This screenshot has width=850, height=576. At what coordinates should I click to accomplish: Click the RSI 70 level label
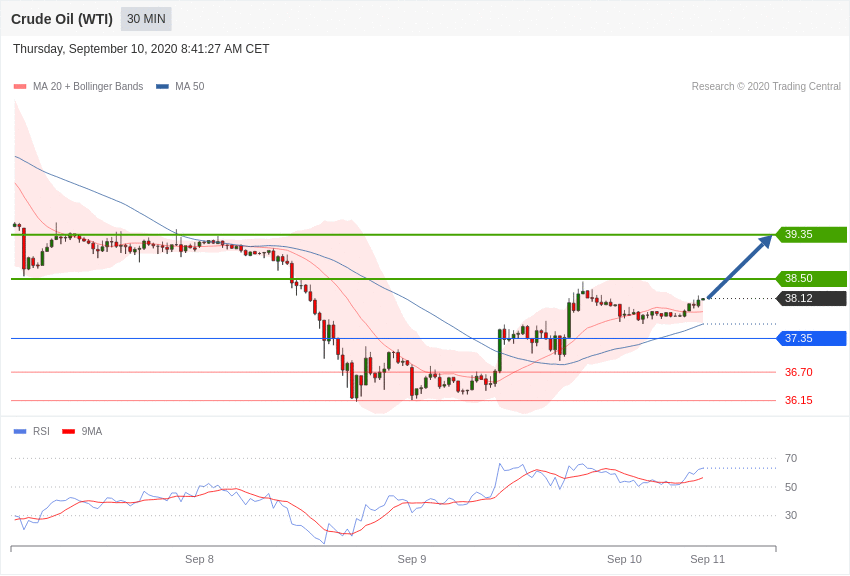(x=791, y=458)
